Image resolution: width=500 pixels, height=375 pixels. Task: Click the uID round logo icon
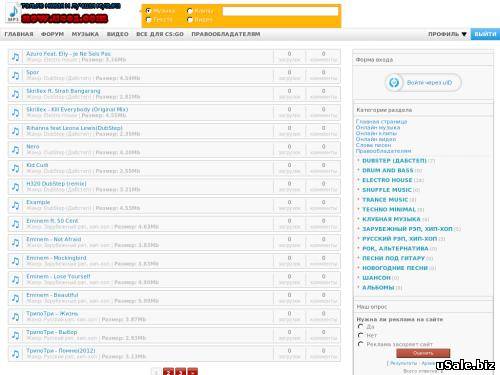394,82
